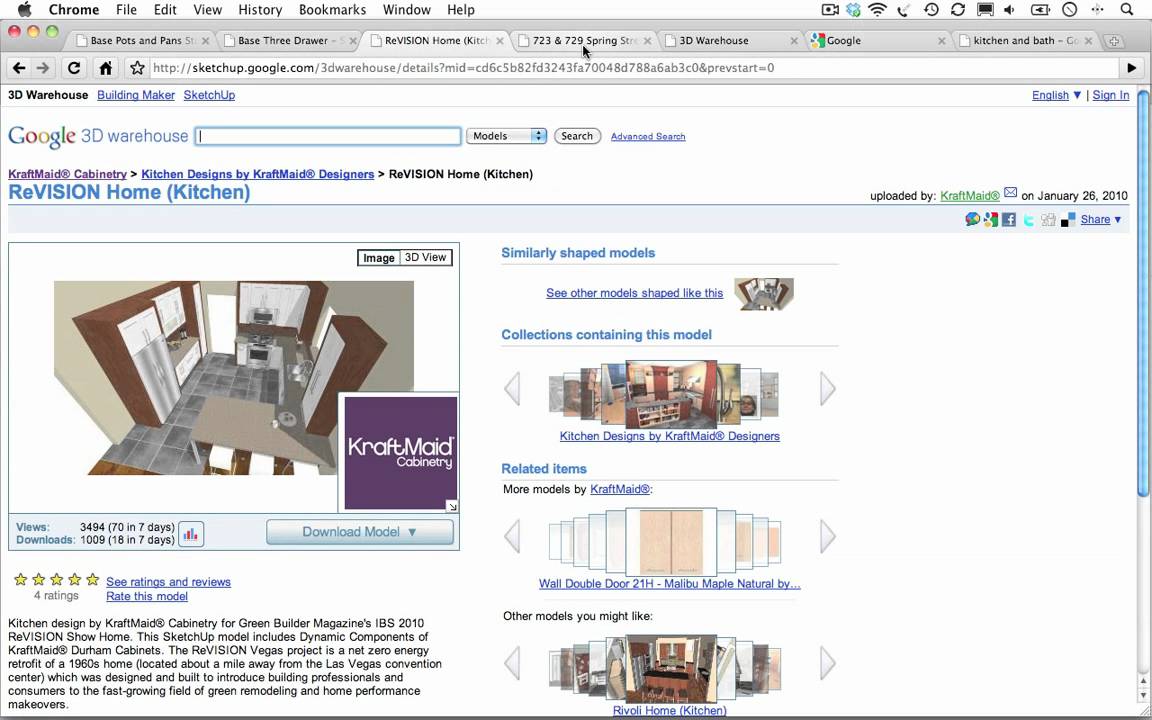The width and height of the screenshot is (1152, 720).
Task: Go back with the browser back arrow
Action: click(x=19, y=68)
